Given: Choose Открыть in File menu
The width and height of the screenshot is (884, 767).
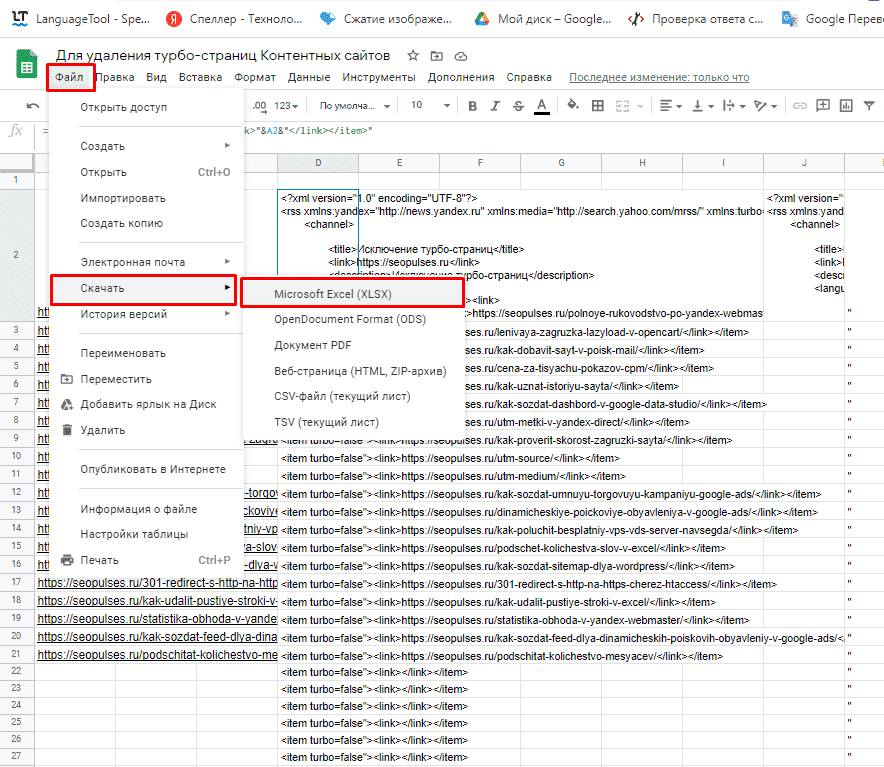Looking at the screenshot, I should pyautogui.click(x=147, y=172).
